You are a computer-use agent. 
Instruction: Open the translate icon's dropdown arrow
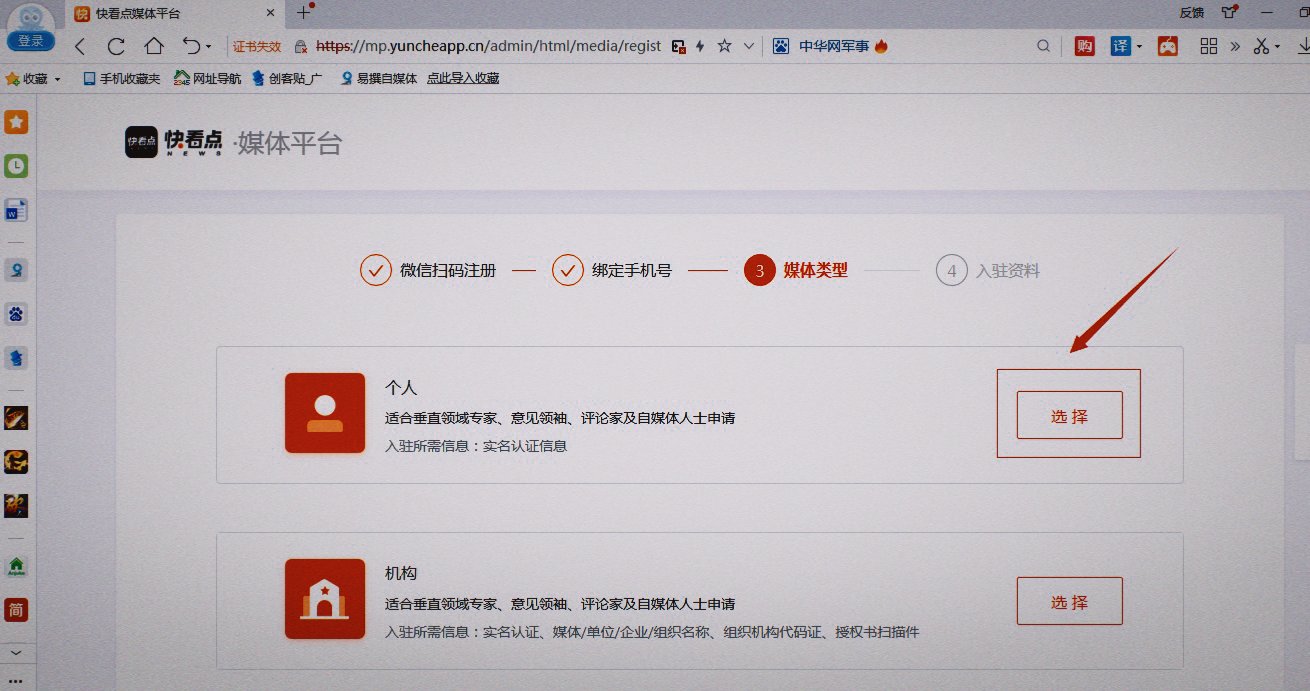(1140, 46)
